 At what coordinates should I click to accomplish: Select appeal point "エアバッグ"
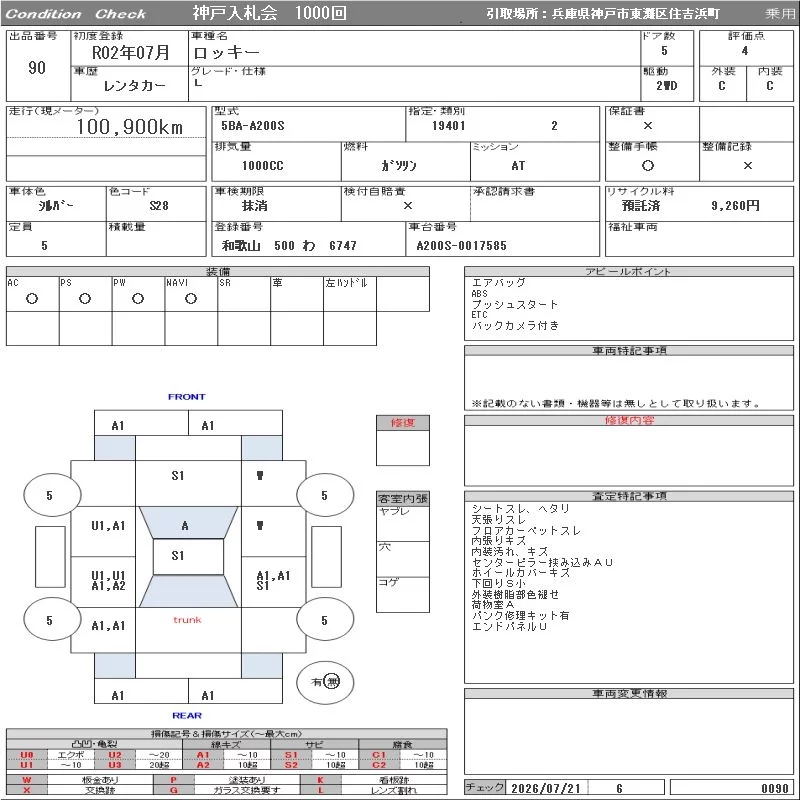click(498, 283)
